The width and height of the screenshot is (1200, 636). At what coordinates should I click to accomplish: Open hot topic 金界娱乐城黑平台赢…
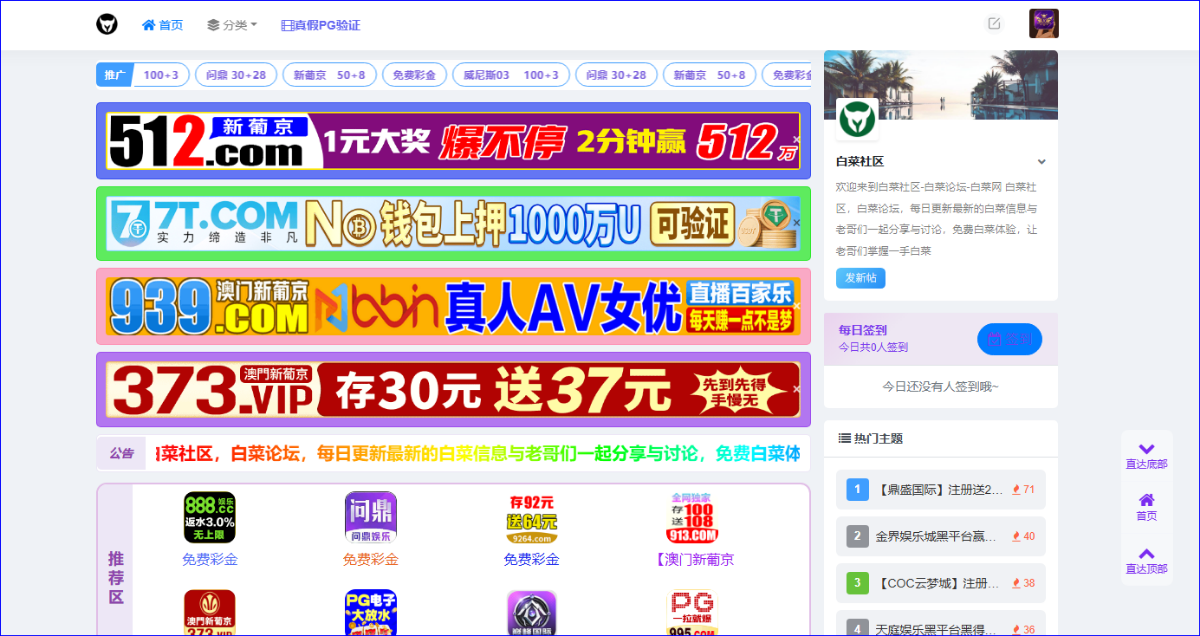click(x=935, y=536)
